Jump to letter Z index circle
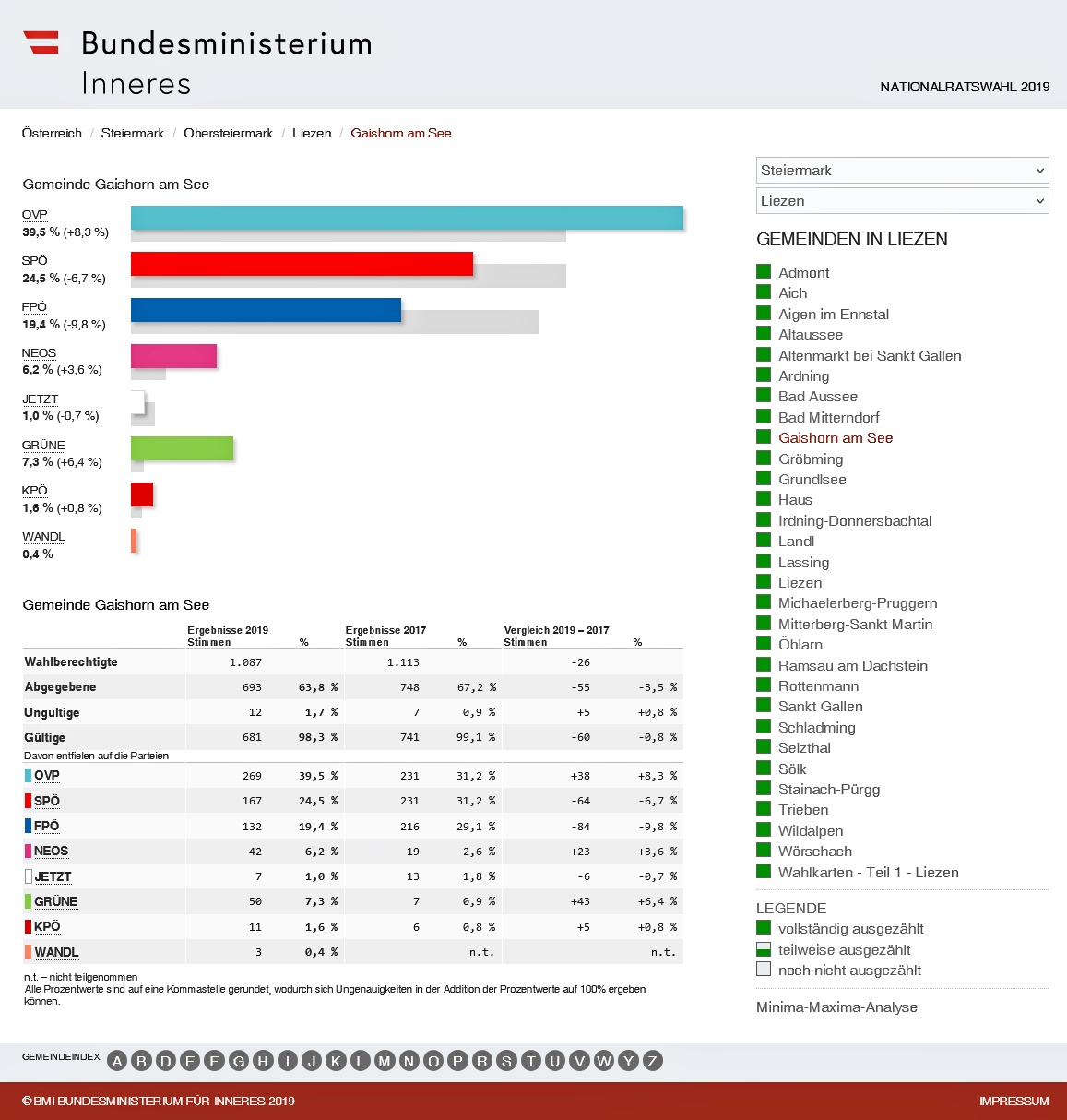 coord(652,1061)
